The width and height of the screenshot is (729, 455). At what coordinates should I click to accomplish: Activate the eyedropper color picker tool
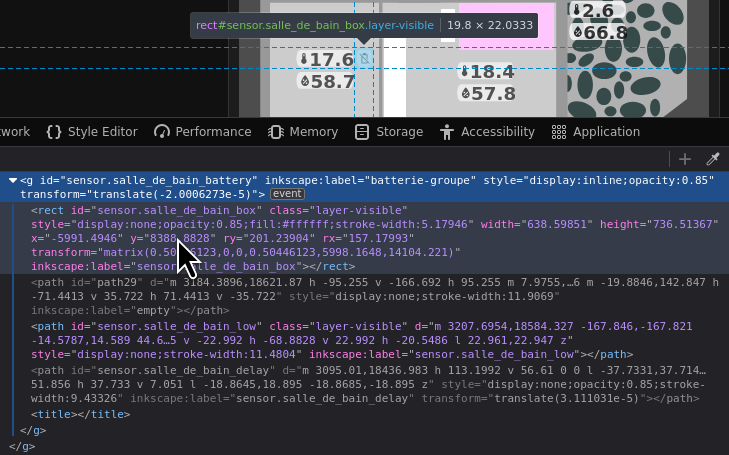point(713,159)
